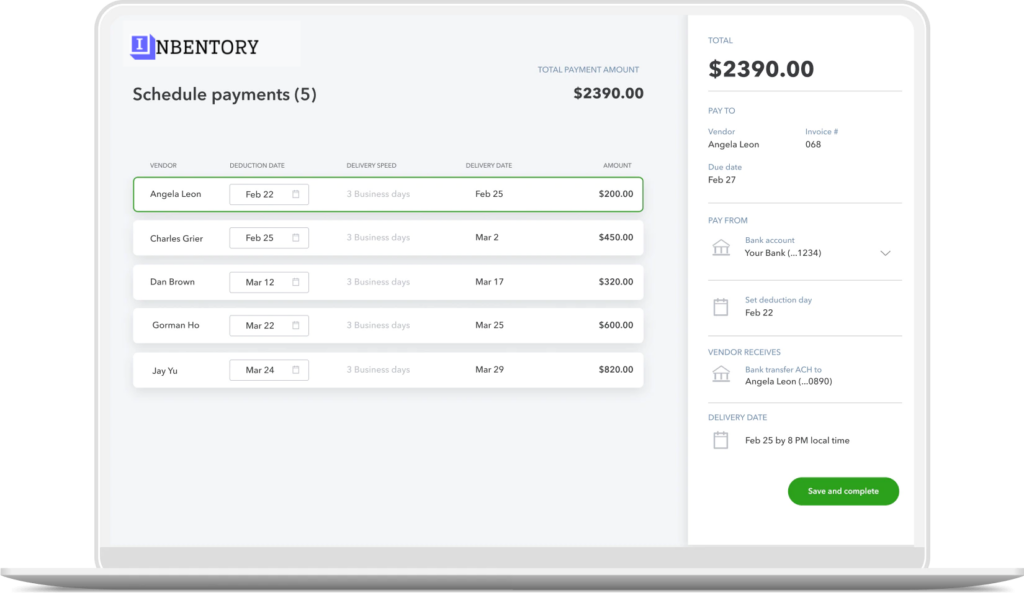Screen dimensions: 1024x595
Task: Click the calendar icon next to Set deduction day
Action: coord(720,307)
